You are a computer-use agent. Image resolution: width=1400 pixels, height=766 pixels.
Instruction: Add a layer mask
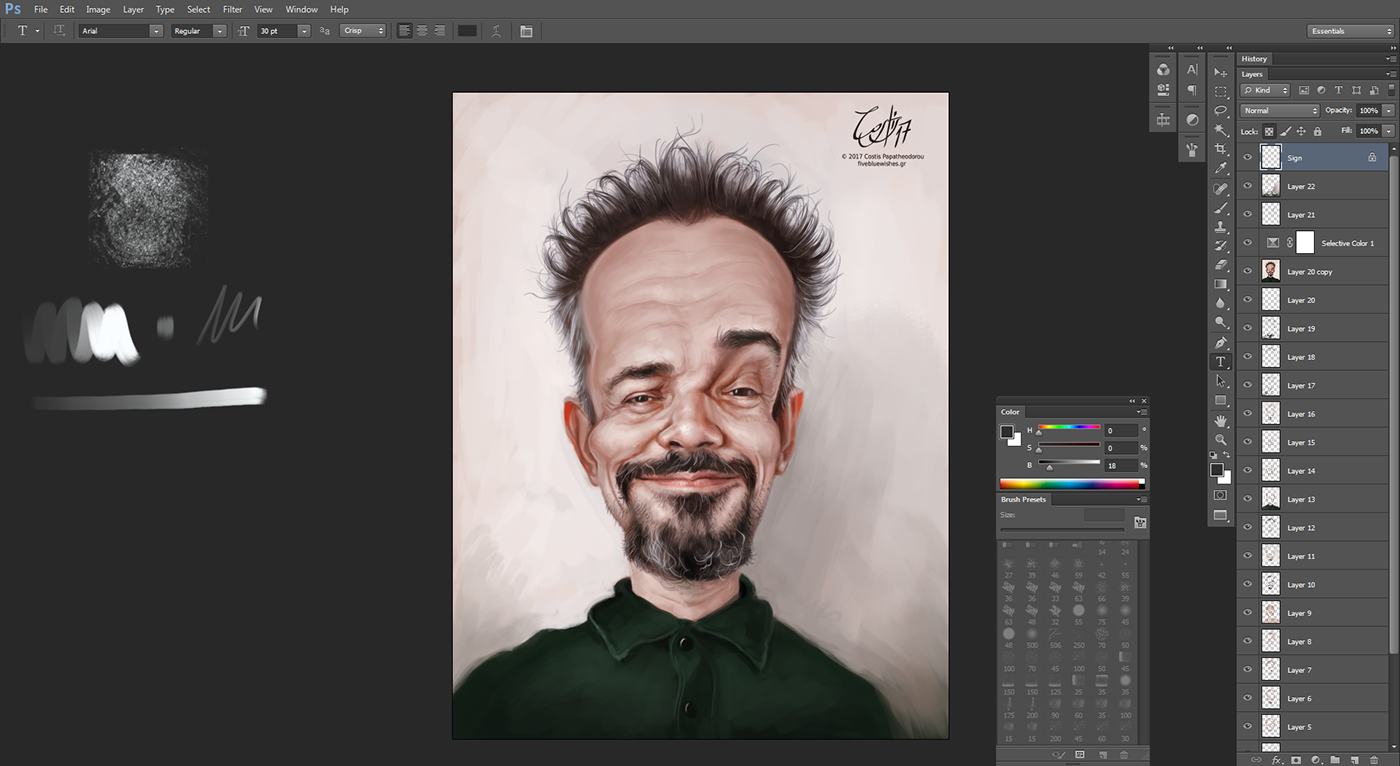1296,760
